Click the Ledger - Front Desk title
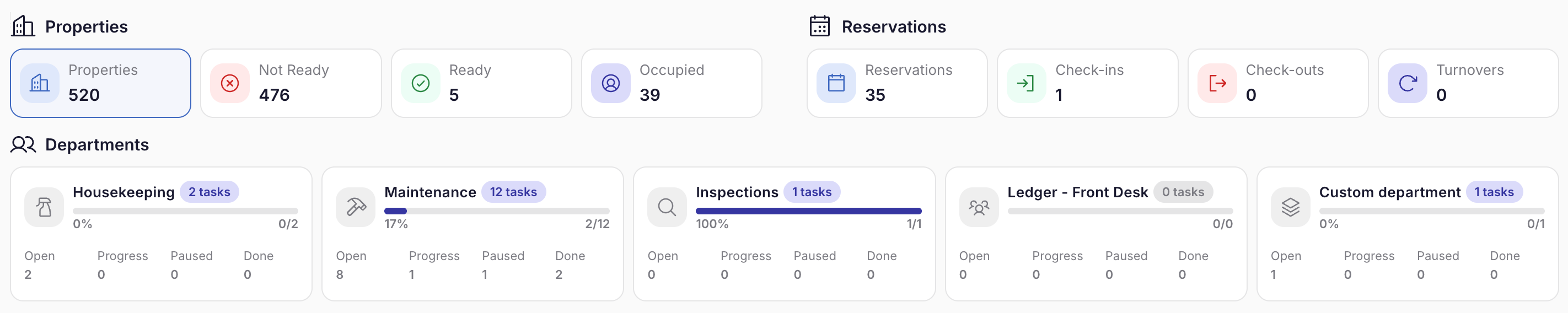 [x=1077, y=192]
